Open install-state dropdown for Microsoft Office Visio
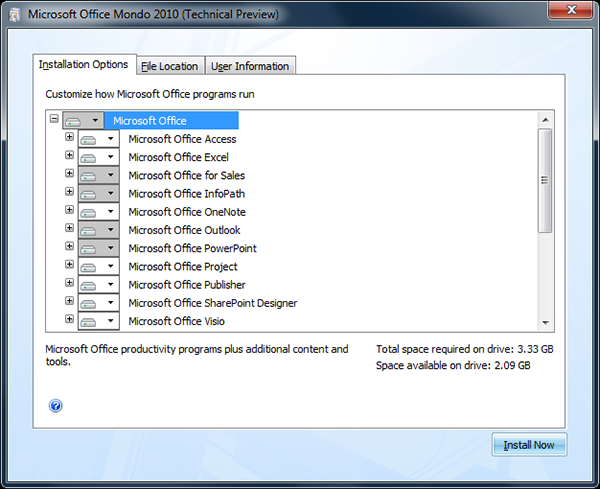This screenshot has height=489, width=600. (x=99, y=321)
